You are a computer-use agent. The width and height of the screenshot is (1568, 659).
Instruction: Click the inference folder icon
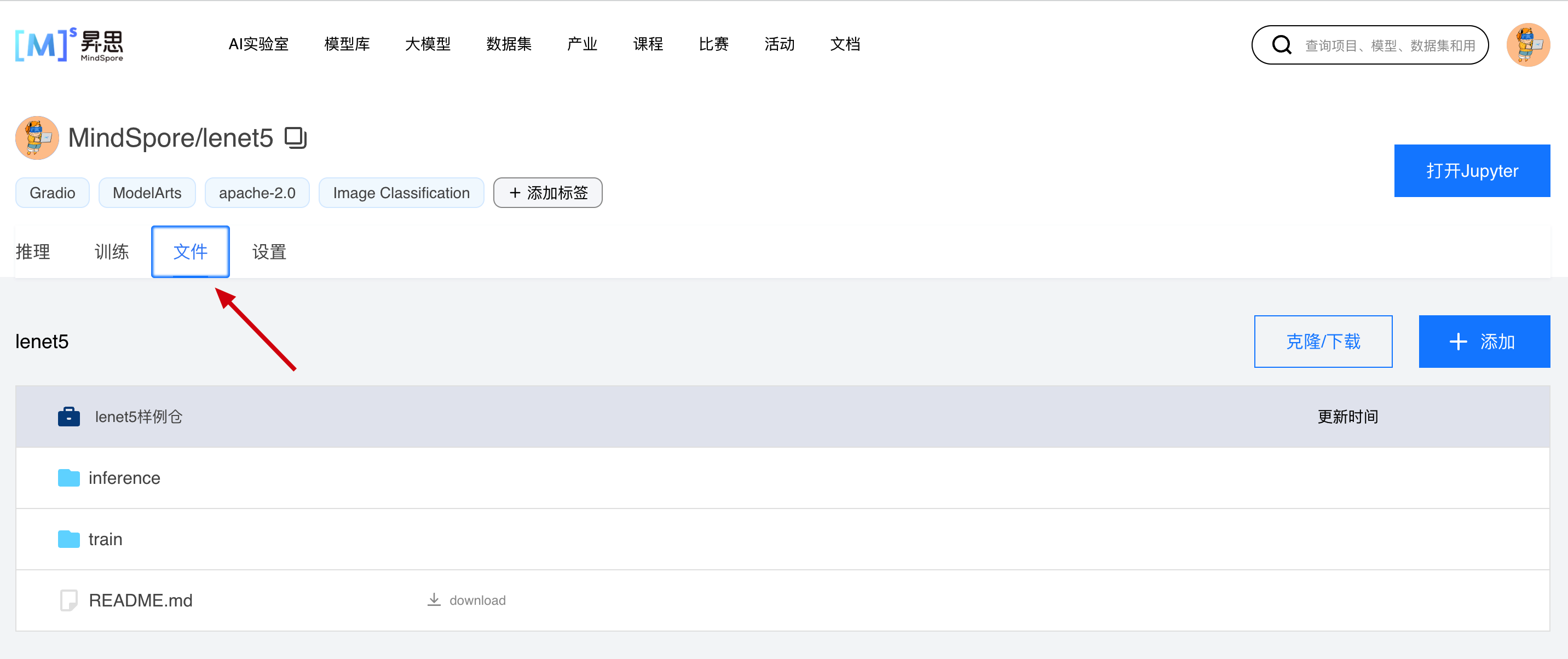69,478
